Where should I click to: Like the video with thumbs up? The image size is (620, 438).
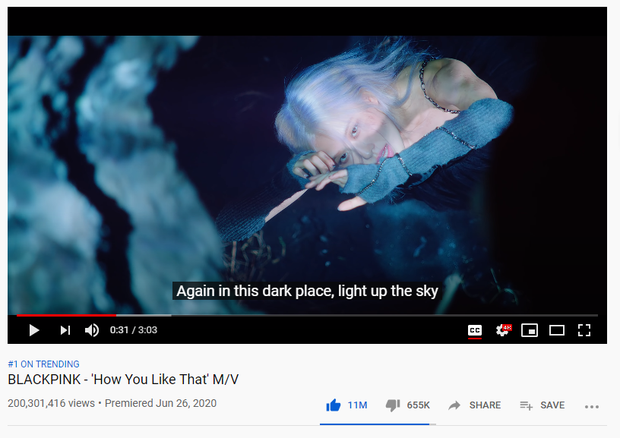pyautogui.click(x=333, y=405)
